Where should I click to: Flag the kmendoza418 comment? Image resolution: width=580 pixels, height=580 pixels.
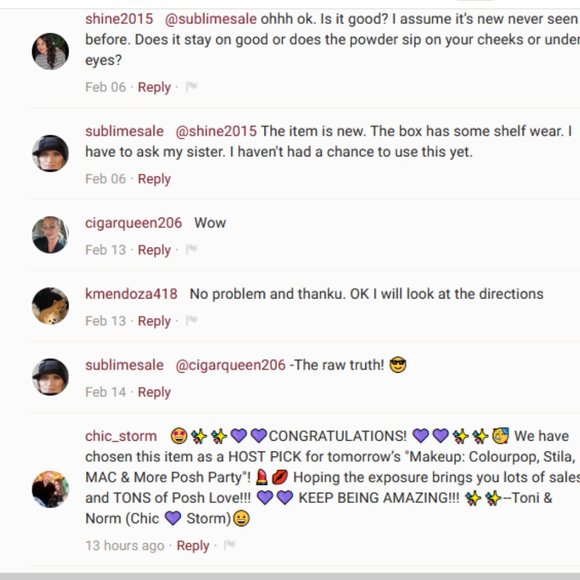click(191, 321)
